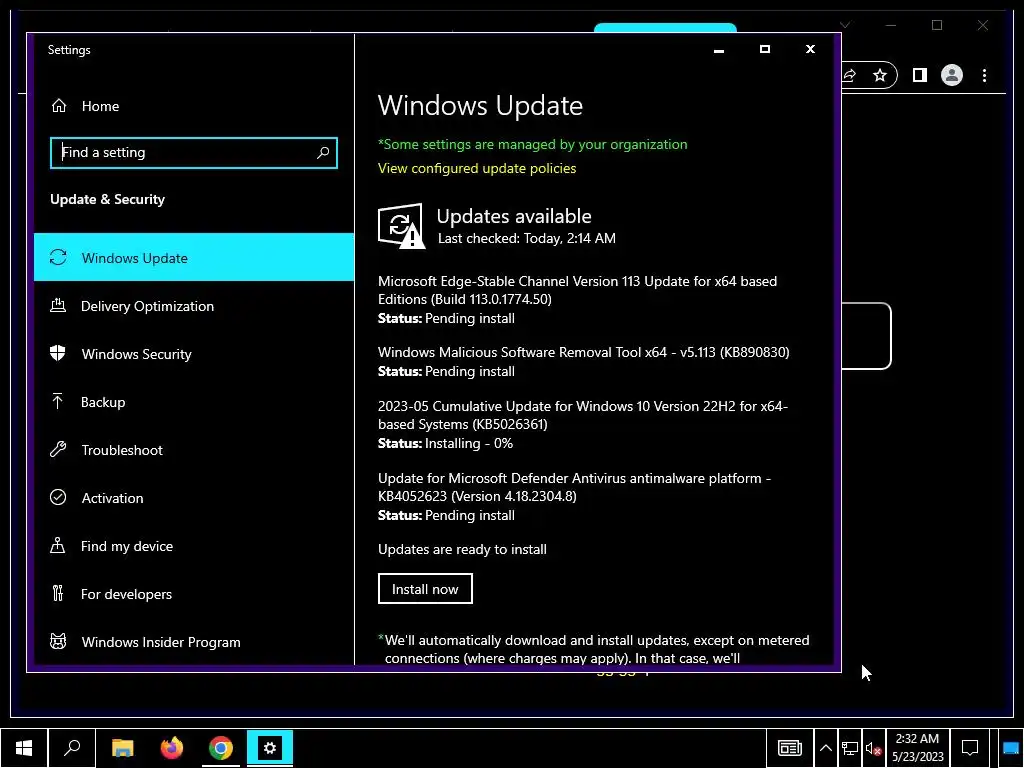1024x768 pixels.
Task: Click the Install now button
Action: click(x=425, y=588)
